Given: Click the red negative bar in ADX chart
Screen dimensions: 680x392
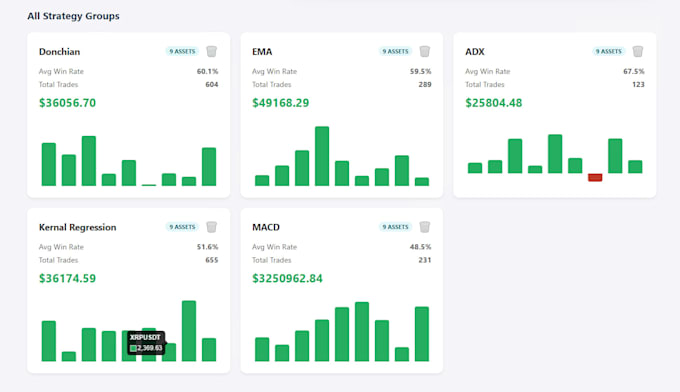Looking at the screenshot, I should click(x=595, y=177).
